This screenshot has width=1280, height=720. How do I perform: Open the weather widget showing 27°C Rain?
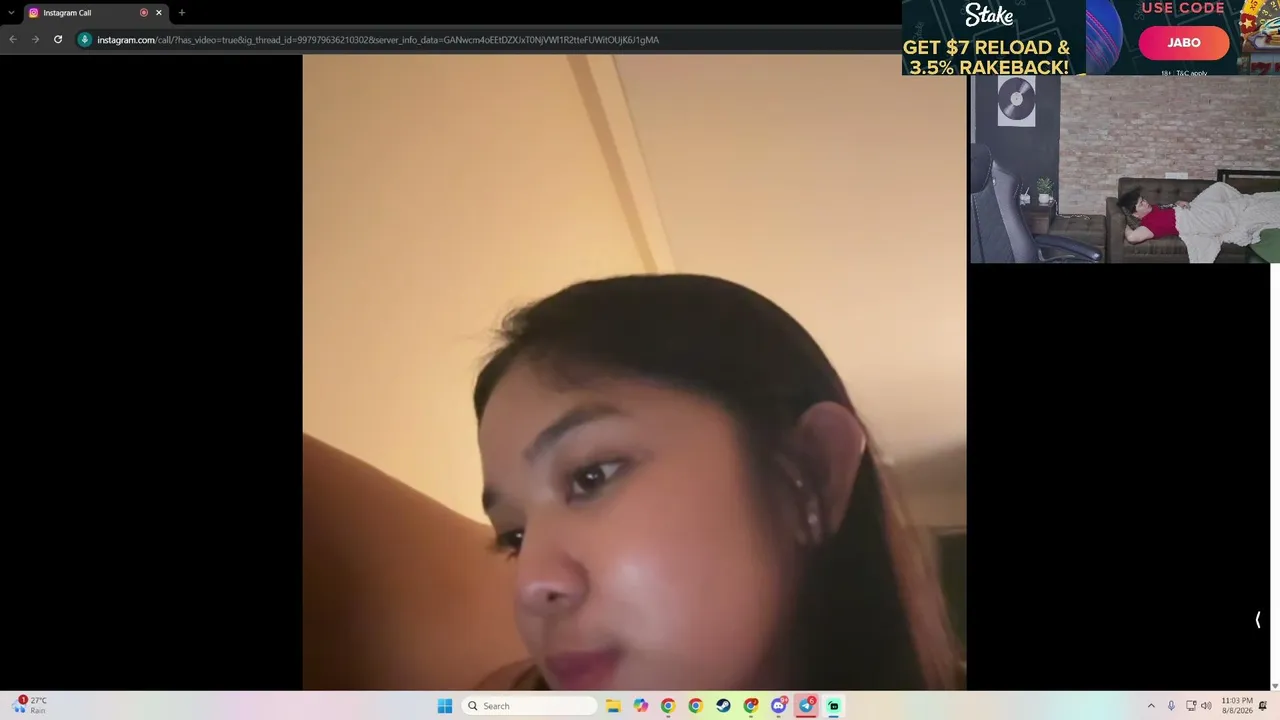pyautogui.click(x=30, y=705)
